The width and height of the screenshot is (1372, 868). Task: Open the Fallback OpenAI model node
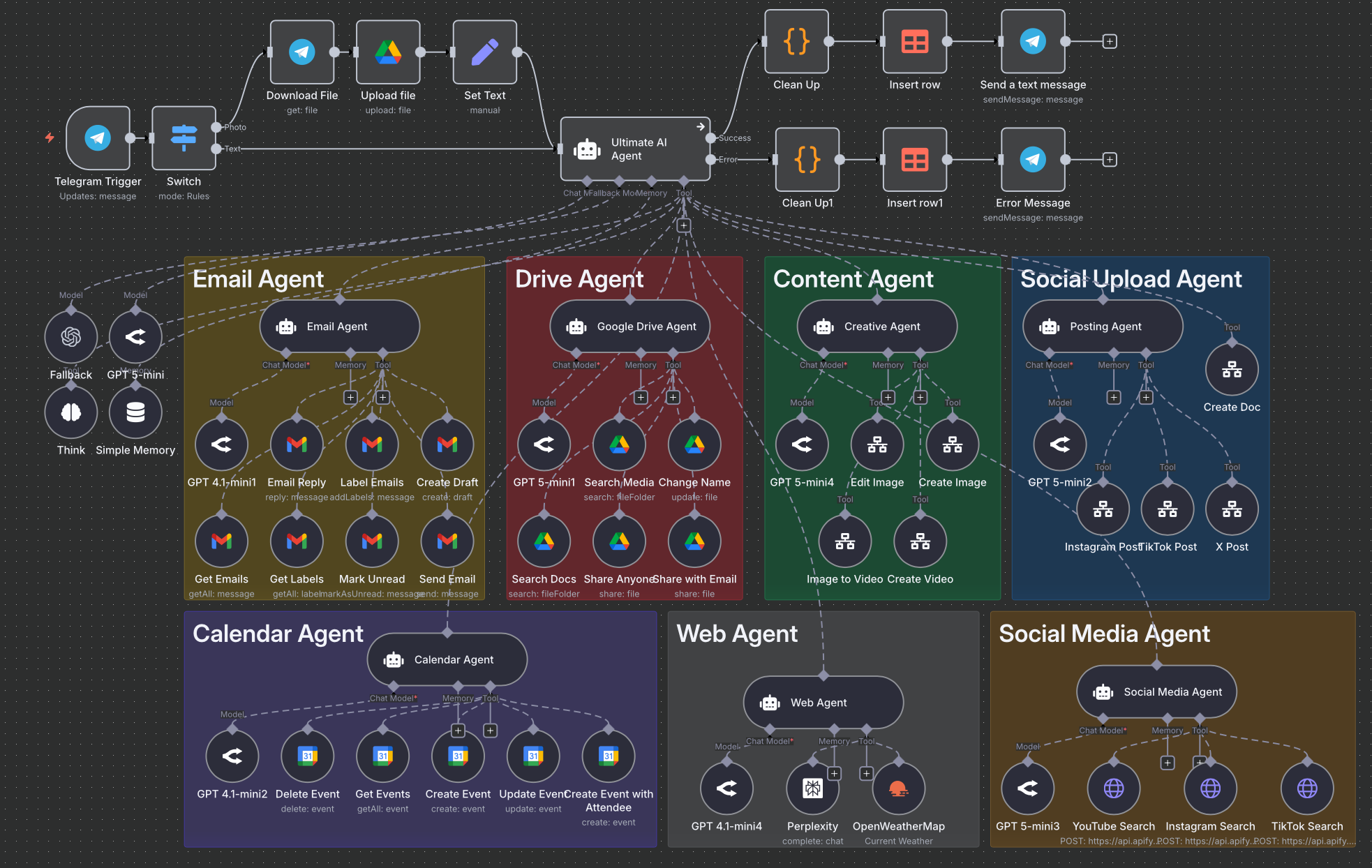71,338
